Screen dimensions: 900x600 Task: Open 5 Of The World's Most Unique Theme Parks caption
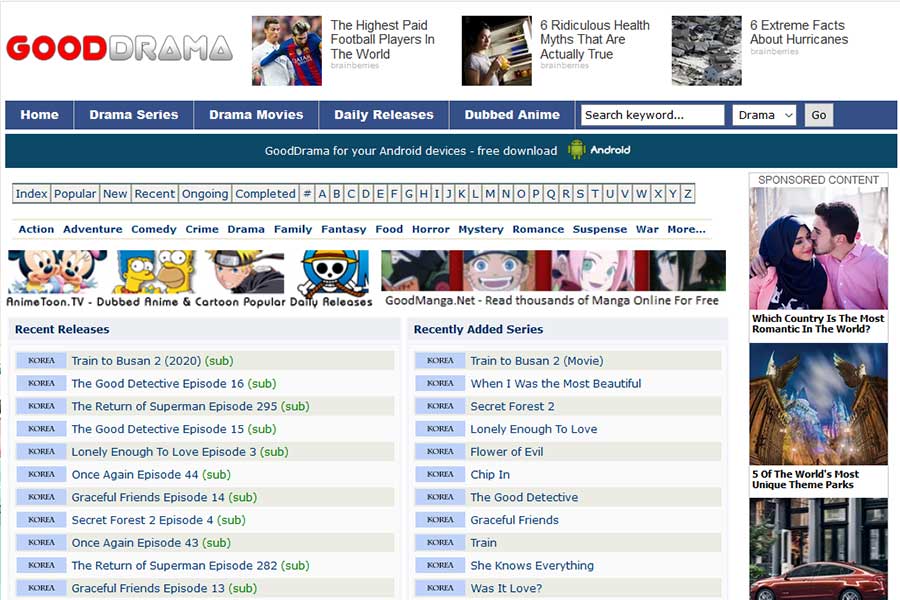pyautogui.click(x=805, y=479)
